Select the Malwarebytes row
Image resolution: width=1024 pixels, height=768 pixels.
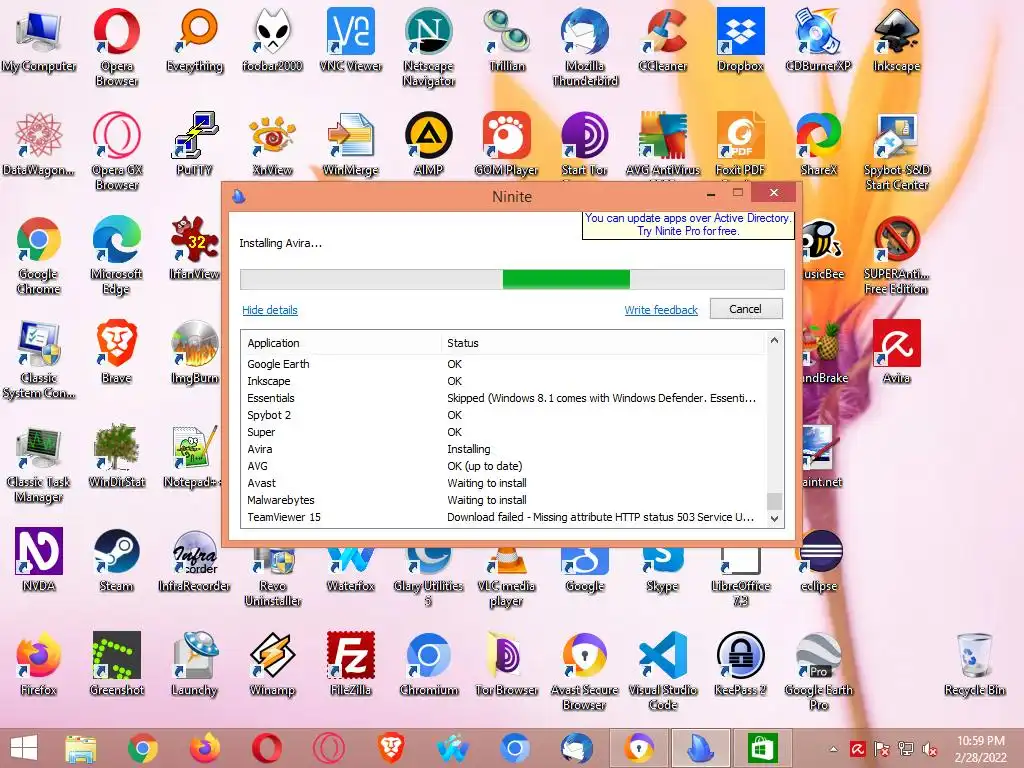pyautogui.click(x=503, y=500)
